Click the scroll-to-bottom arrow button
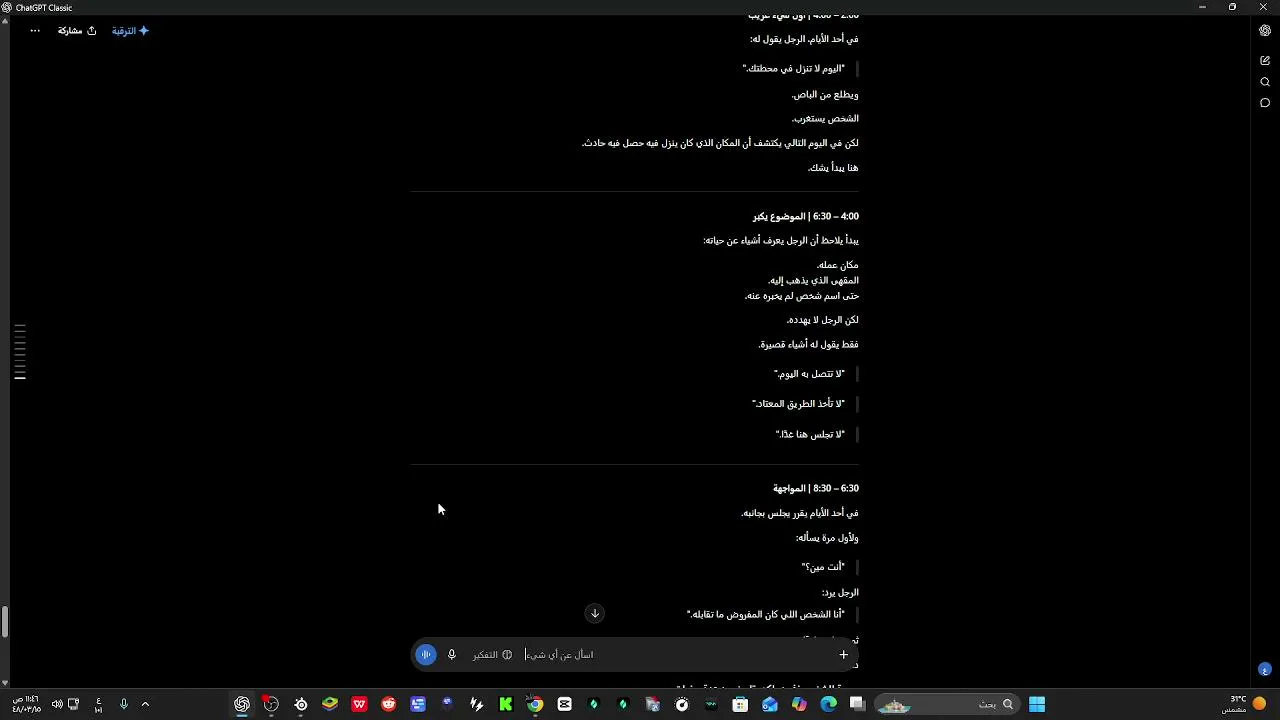This screenshot has height=720, width=1280. coord(595,613)
